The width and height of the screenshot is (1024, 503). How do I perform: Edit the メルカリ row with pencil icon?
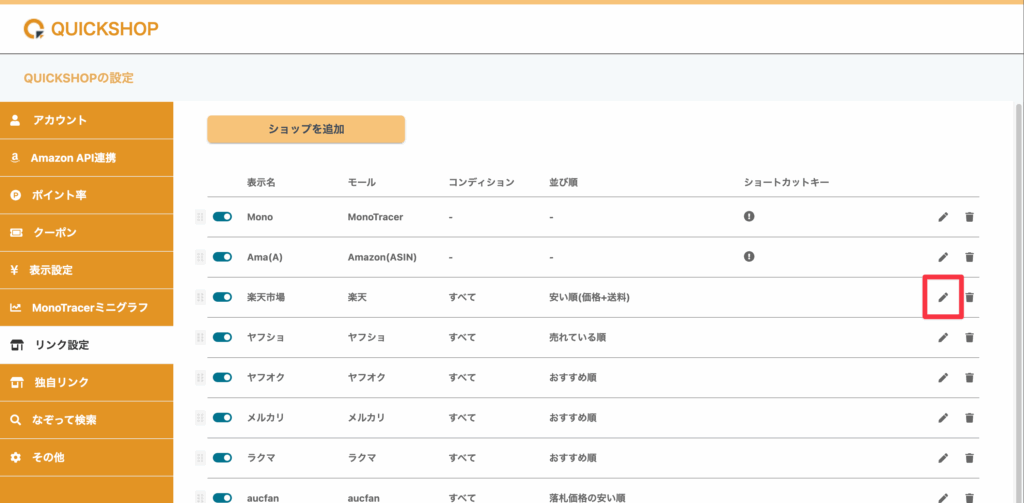[943, 417]
